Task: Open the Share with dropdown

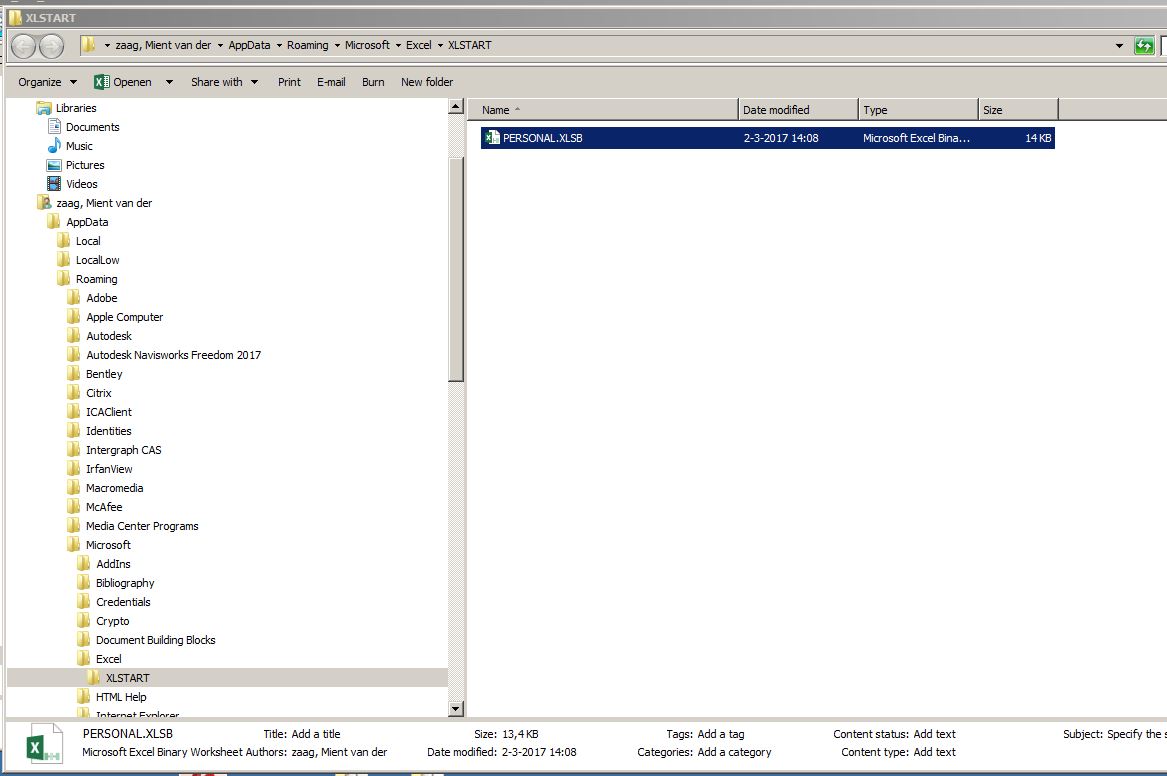Action: pos(224,82)
